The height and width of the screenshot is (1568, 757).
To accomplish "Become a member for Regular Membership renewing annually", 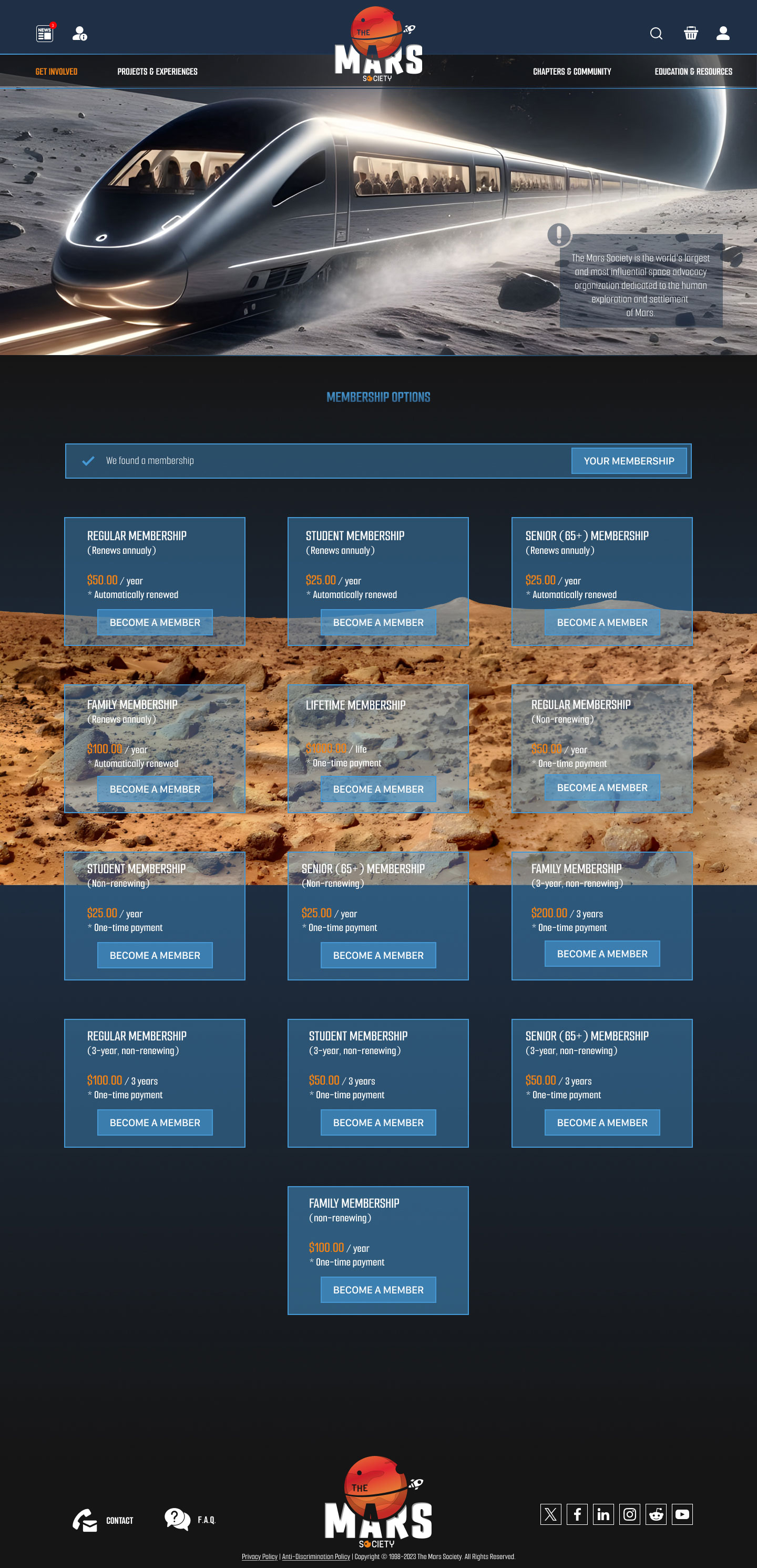I will [155, 622].
